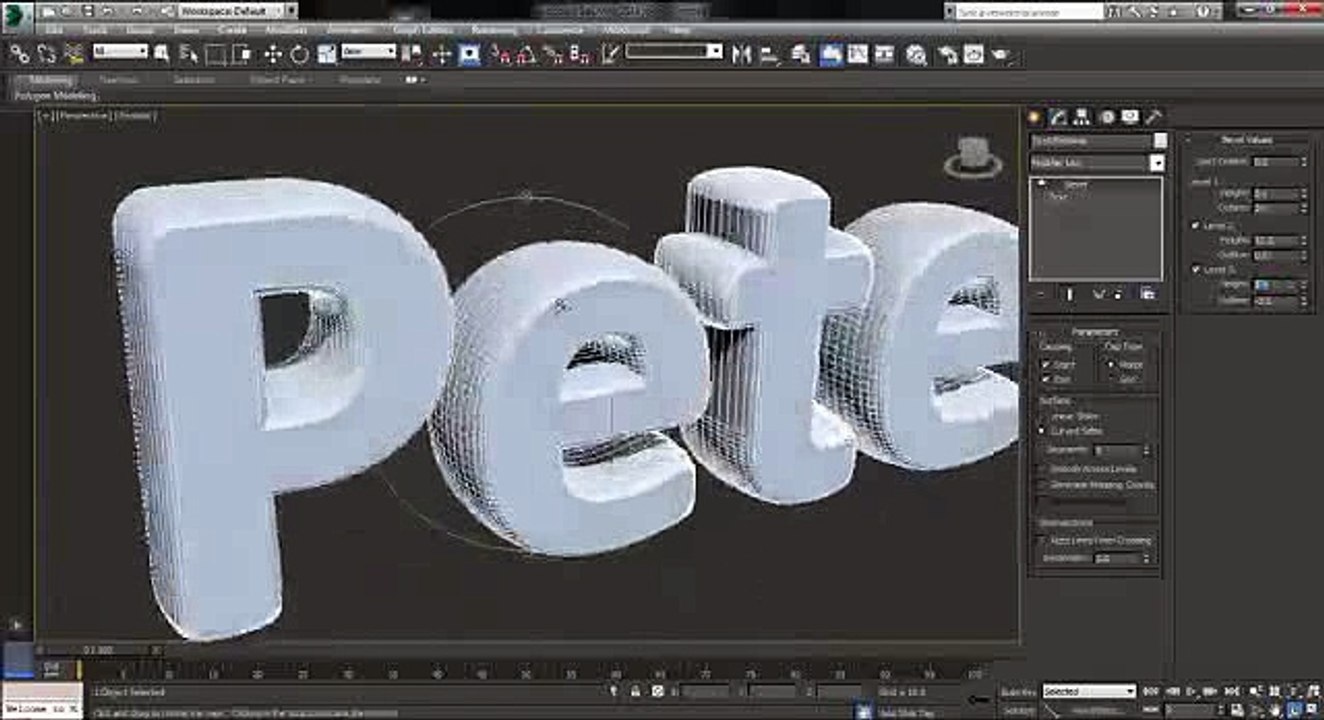Switch to the Create command panel

1036,117
